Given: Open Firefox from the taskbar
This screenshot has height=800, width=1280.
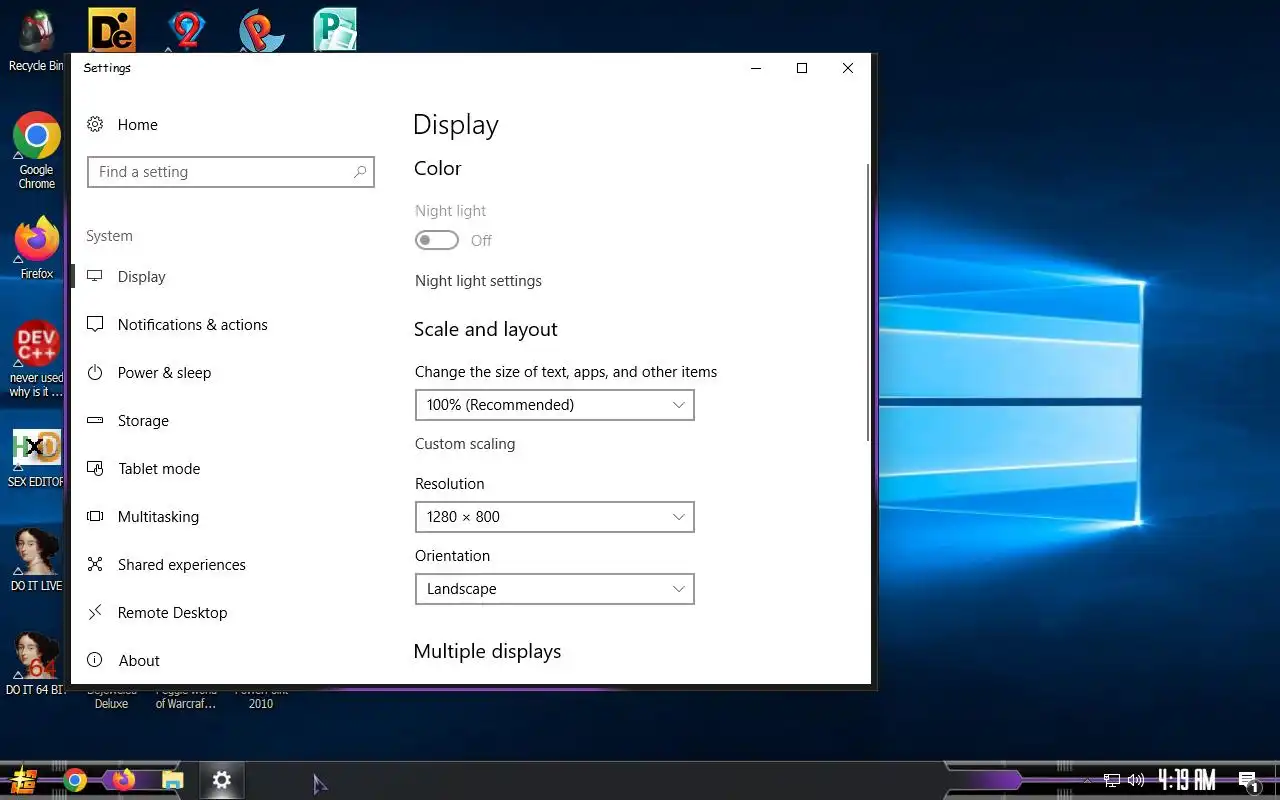Looking at the screenshot, I should coord(123,780).
